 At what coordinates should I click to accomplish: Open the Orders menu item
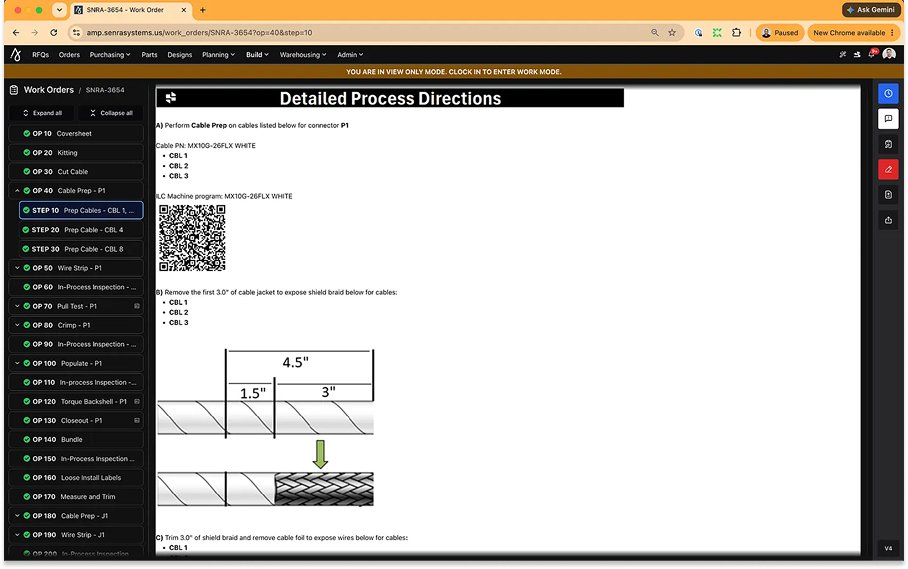(69, 54)
